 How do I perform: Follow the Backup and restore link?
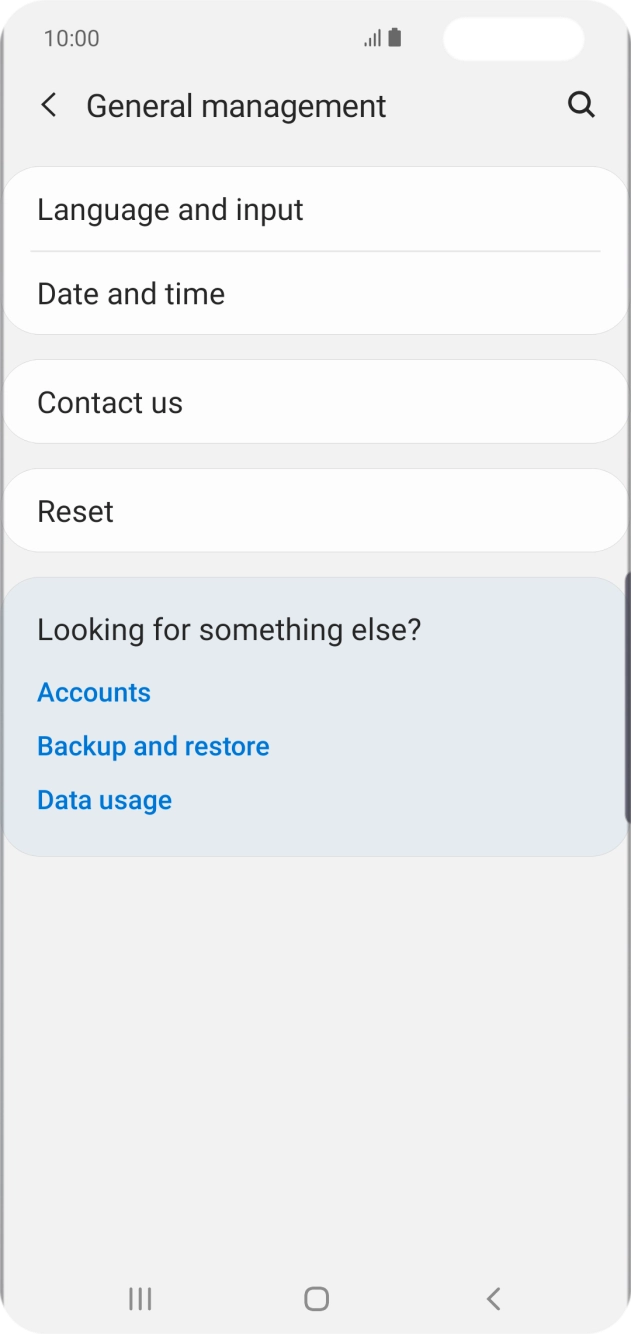click(153, 746)
